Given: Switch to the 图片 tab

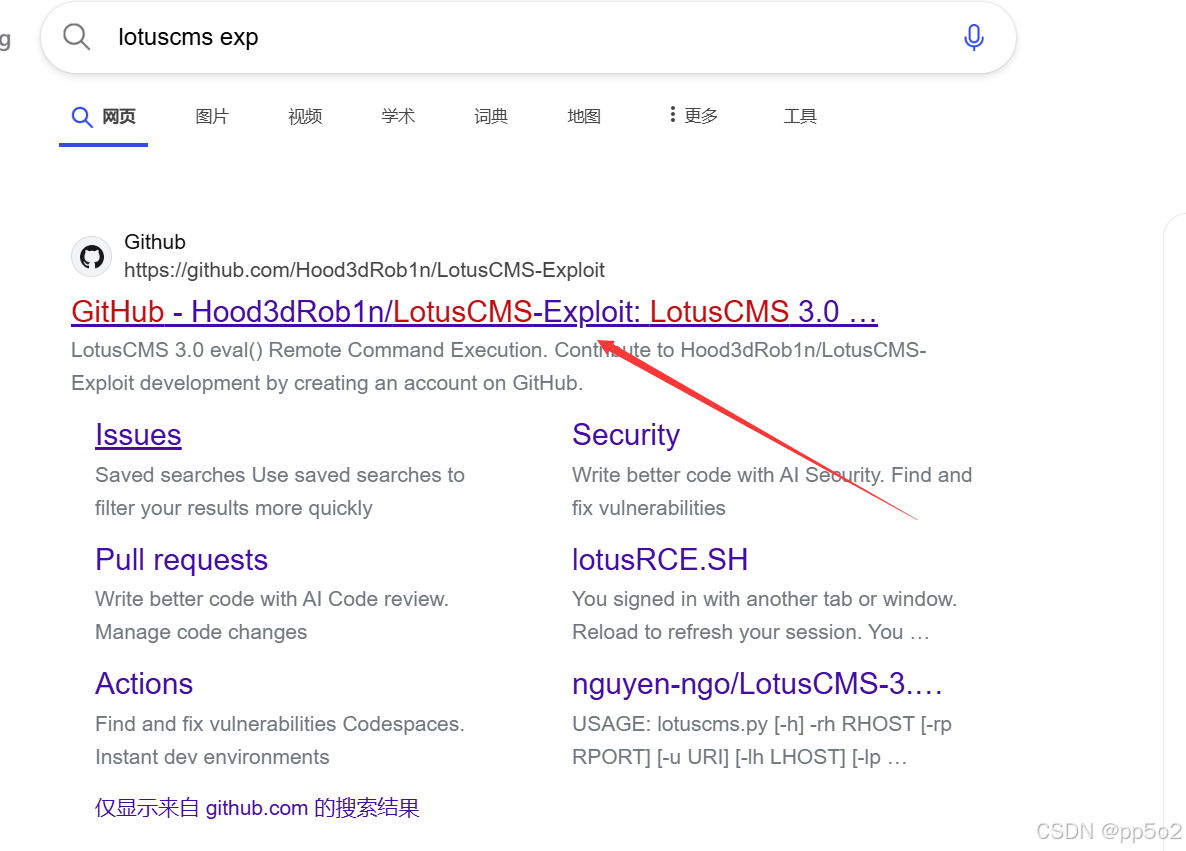Looking at the screenshot, I should pyautogui.click(x=212, y=116).
